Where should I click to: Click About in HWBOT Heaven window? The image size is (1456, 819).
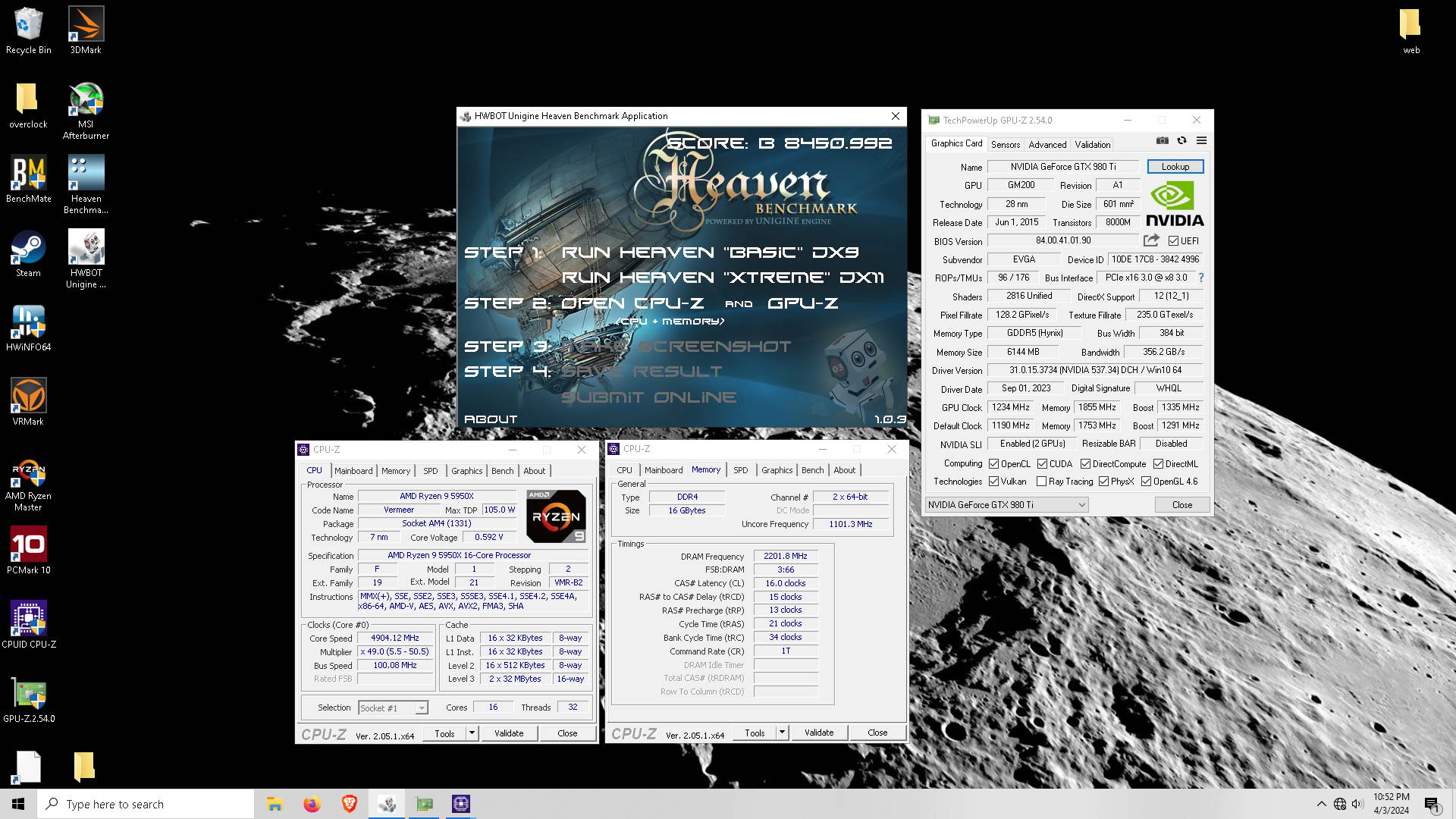click(491, 419)
